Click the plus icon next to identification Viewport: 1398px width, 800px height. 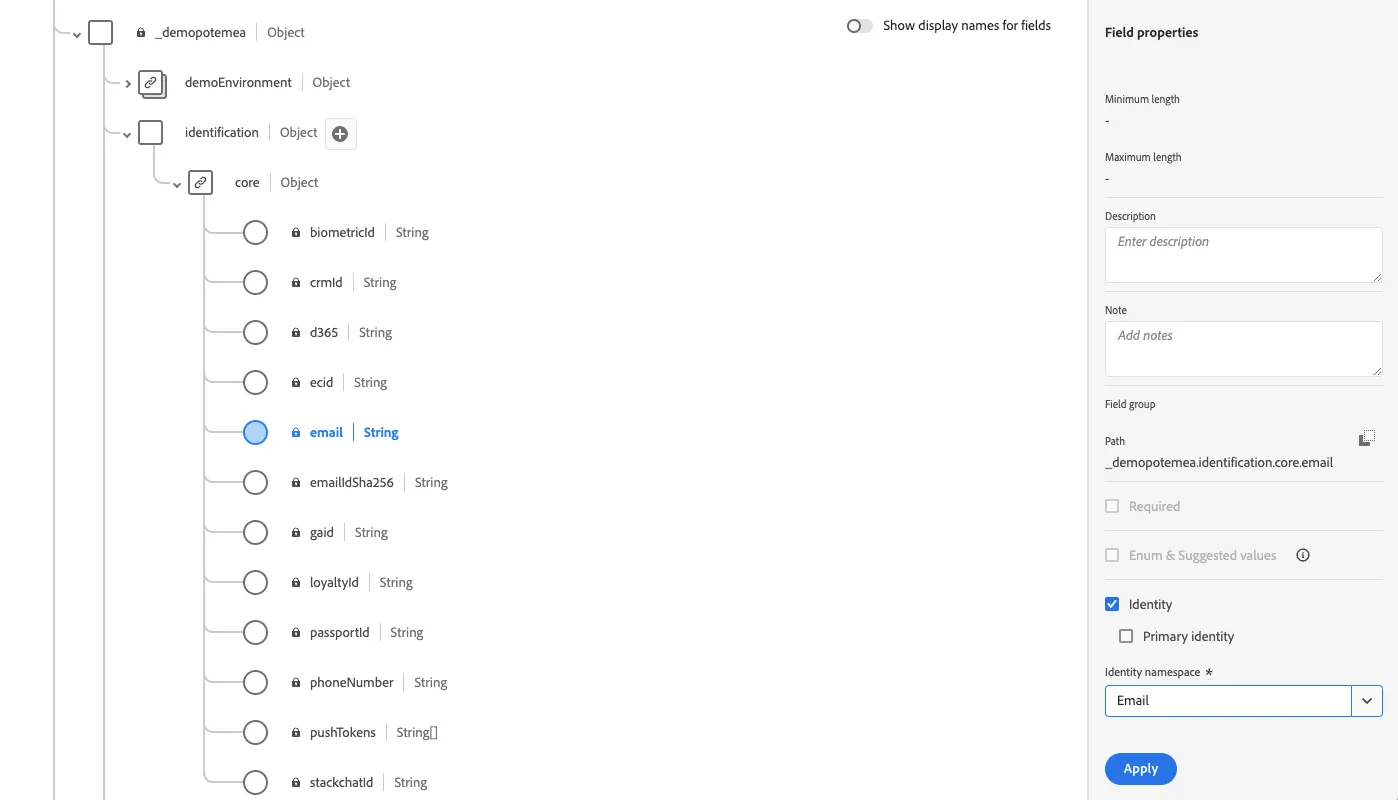pyautogui.click(x=340, y=134)
